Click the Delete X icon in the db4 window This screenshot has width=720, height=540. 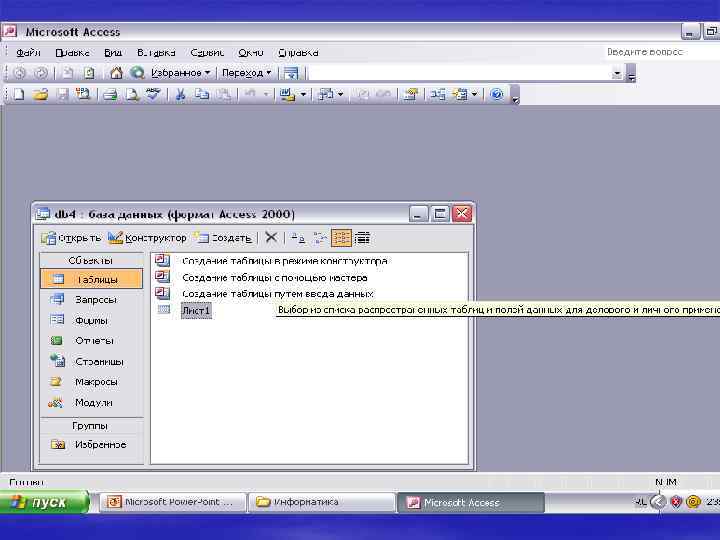[271, 237]
